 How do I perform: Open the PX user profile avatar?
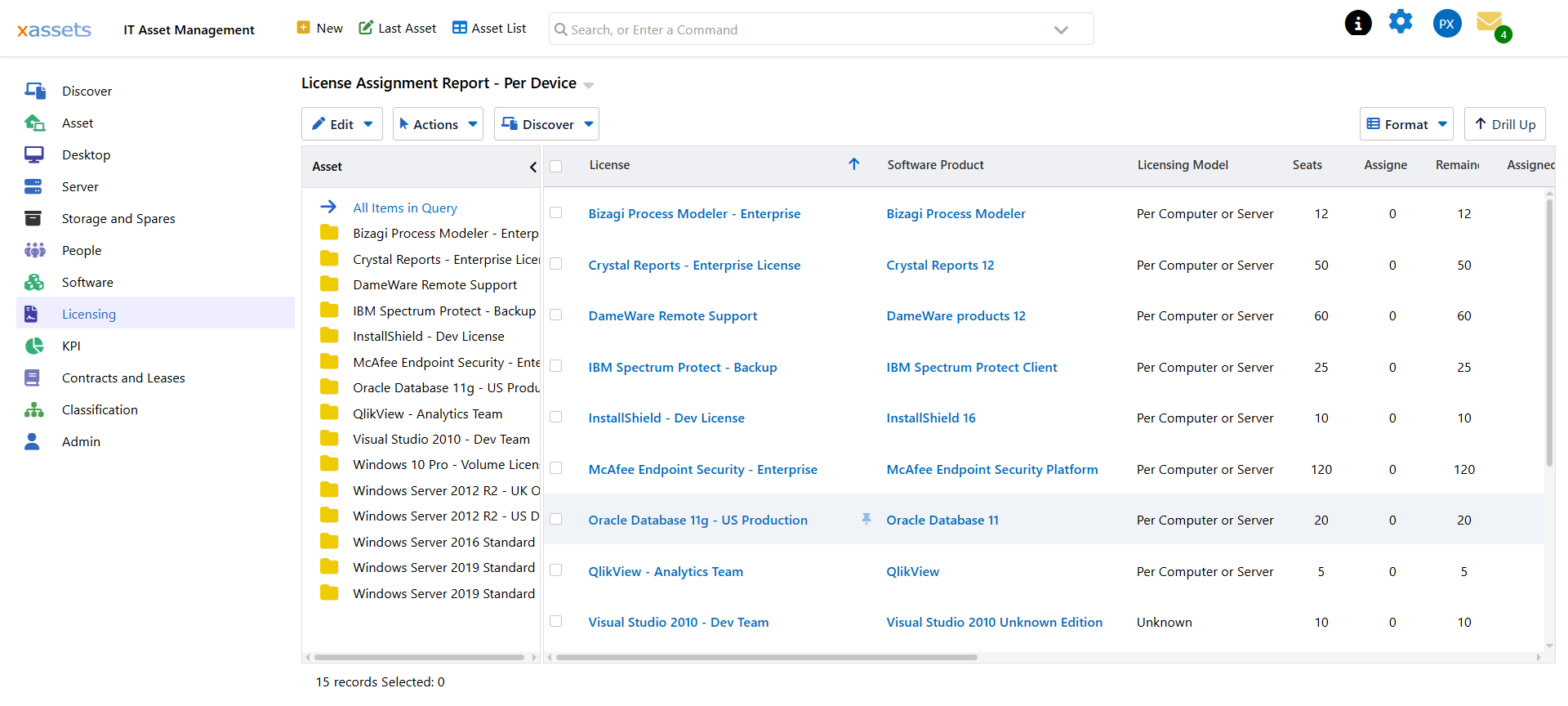click(1447, 24)
